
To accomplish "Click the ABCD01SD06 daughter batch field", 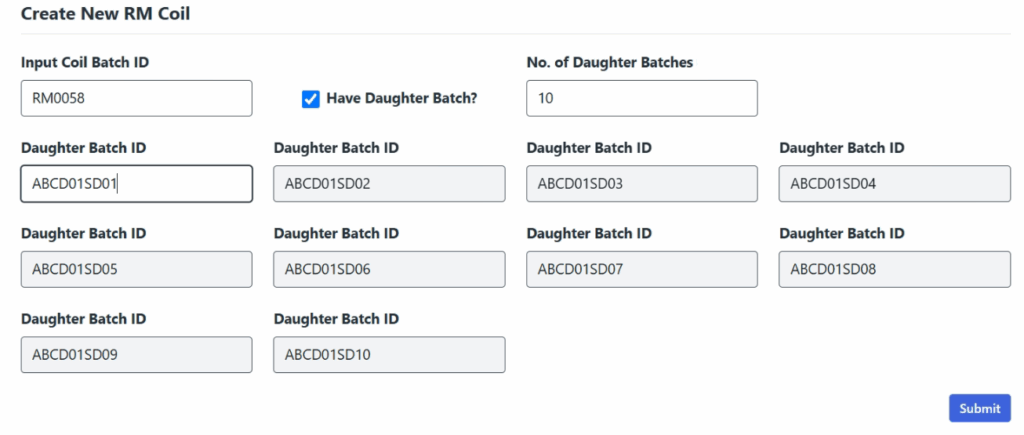I will [x=388, y=269].
